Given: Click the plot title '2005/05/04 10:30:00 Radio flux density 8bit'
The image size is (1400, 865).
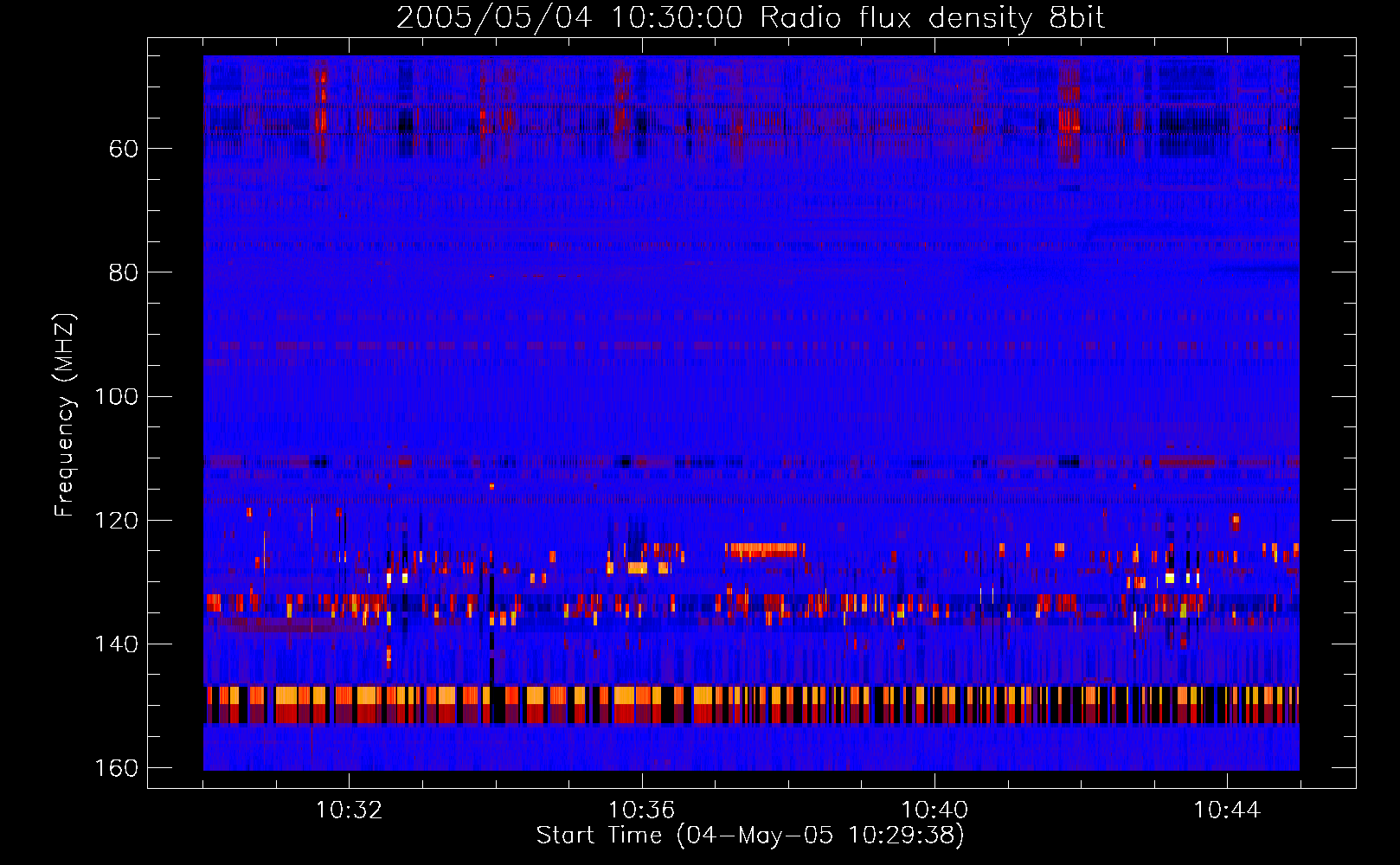Looking at the screenshot, I should click(x=750, y=18).
